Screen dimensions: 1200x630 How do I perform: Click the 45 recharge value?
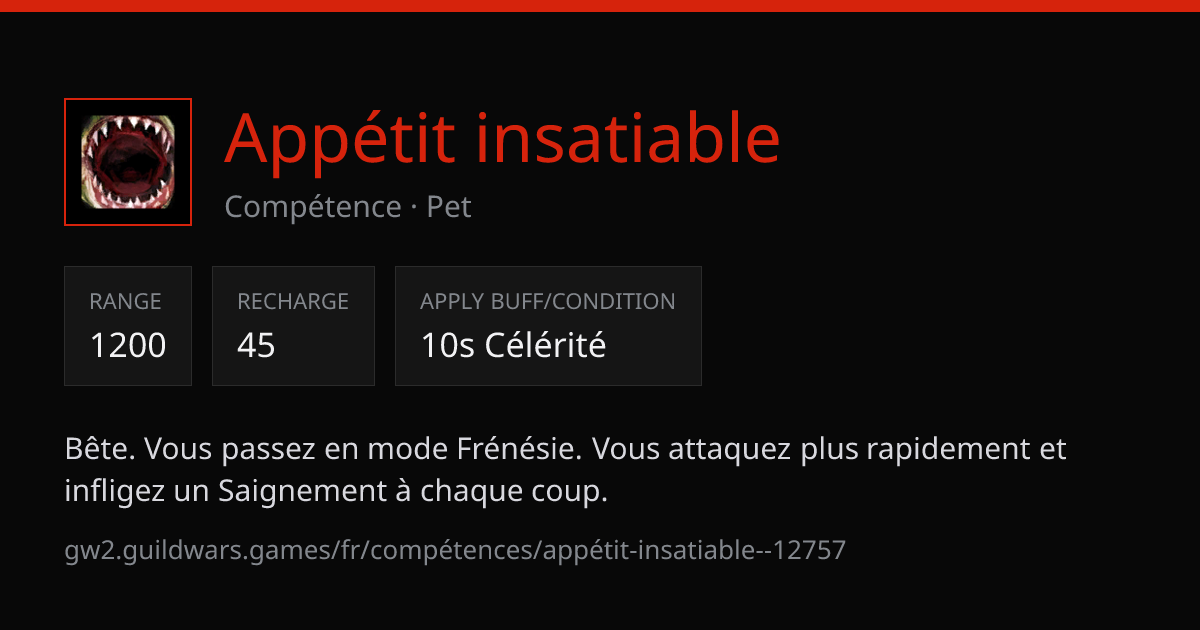click(256, 346)
